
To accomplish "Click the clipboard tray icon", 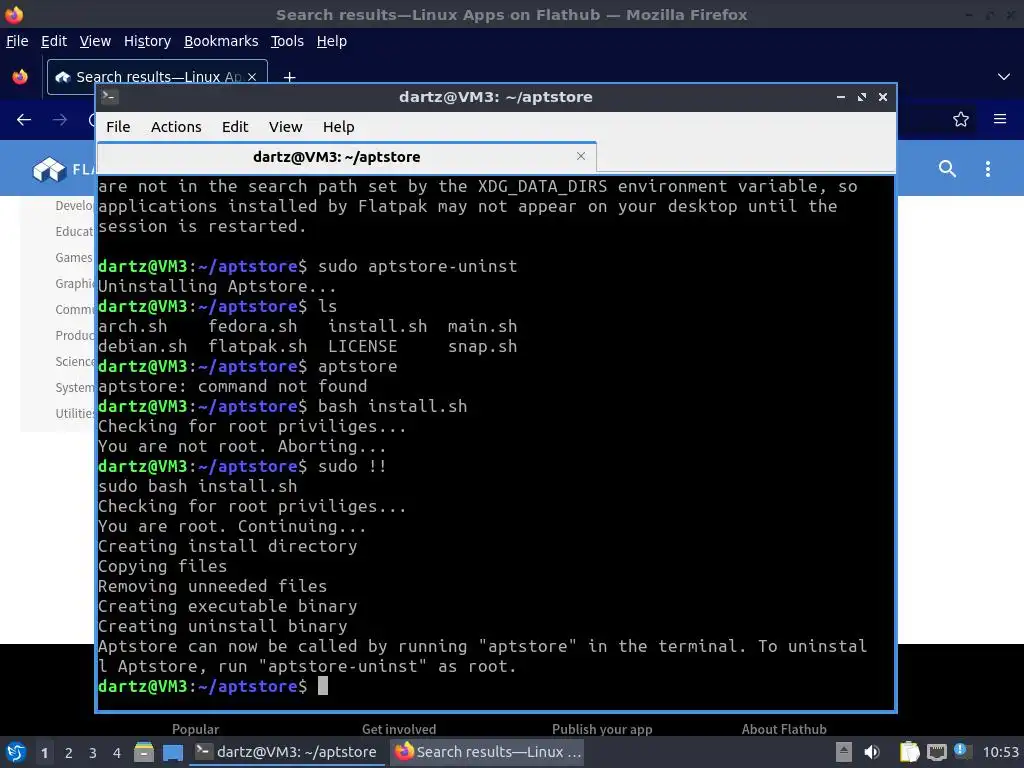I will (x=909, y=752).
